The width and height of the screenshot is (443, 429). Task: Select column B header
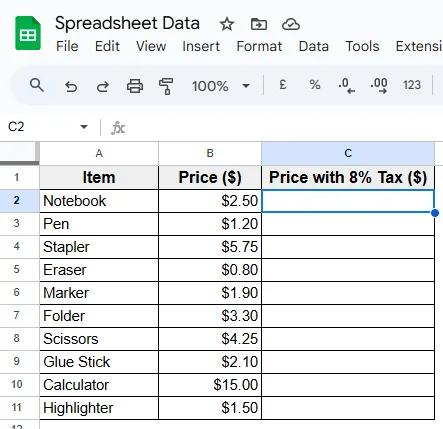pyautogui.click(x=210, y=153)
